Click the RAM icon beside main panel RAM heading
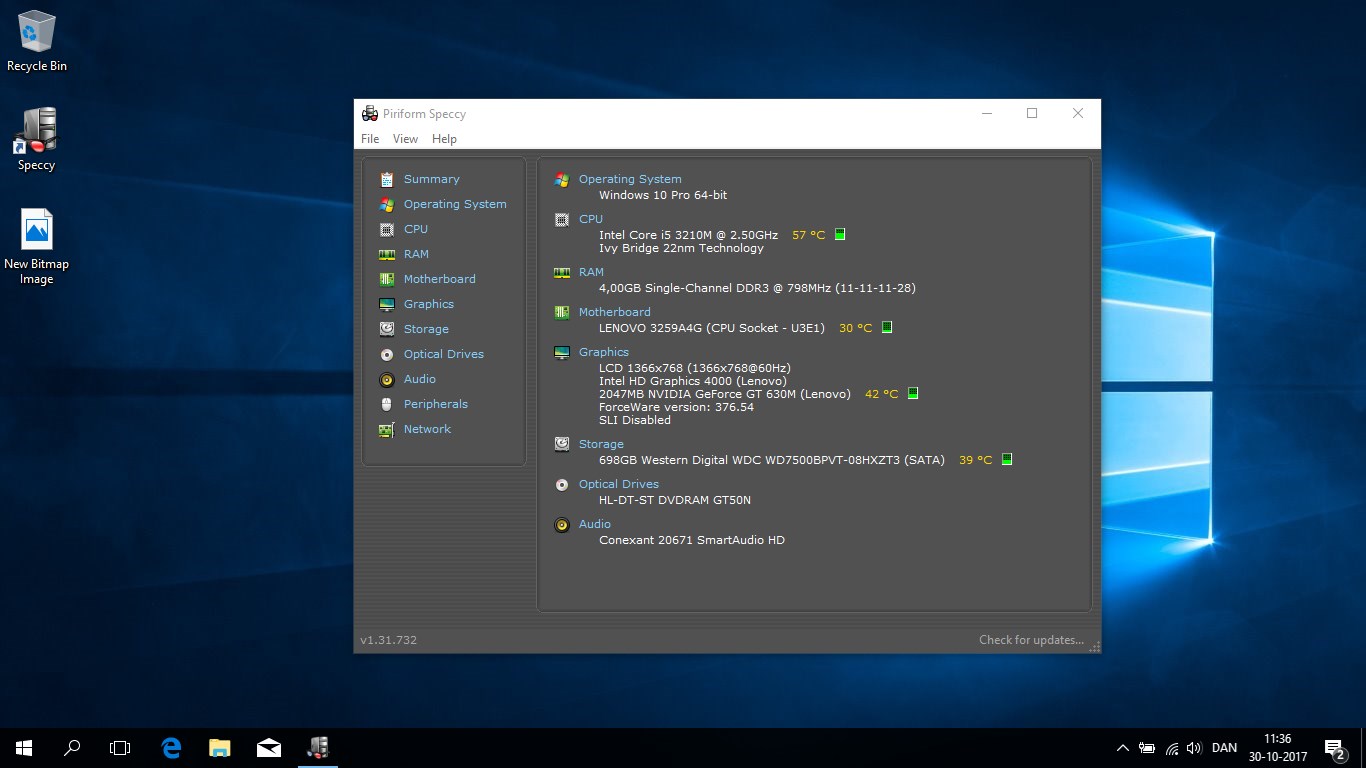Viewport: 1366px width, 768px height. point(562,272)
